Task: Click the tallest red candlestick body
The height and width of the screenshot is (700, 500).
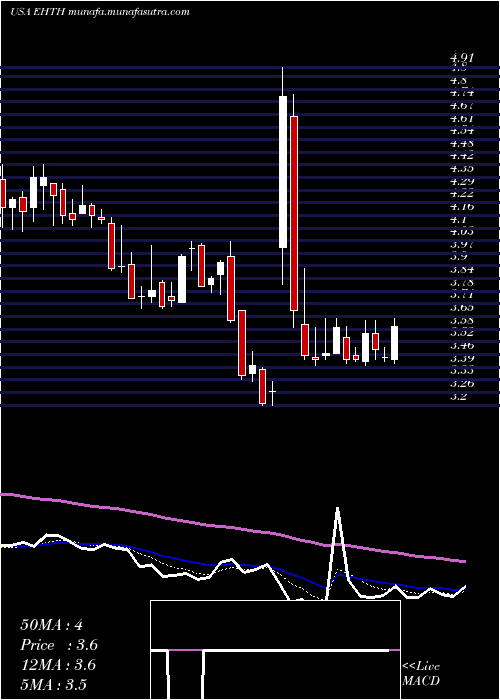Action: [x=294, y=213]
